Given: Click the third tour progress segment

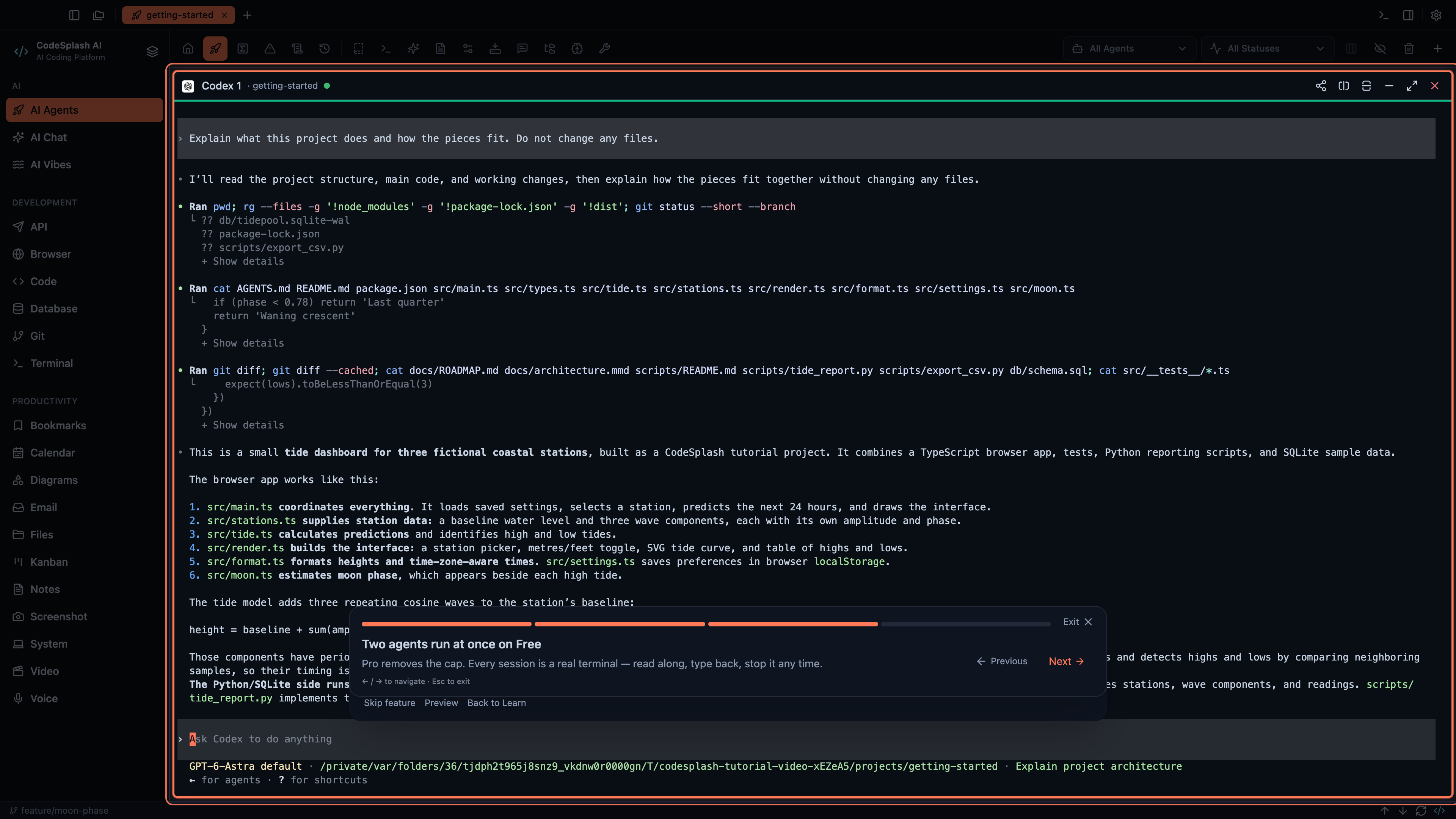Looking at the screenshot, I should click(793, 624).
